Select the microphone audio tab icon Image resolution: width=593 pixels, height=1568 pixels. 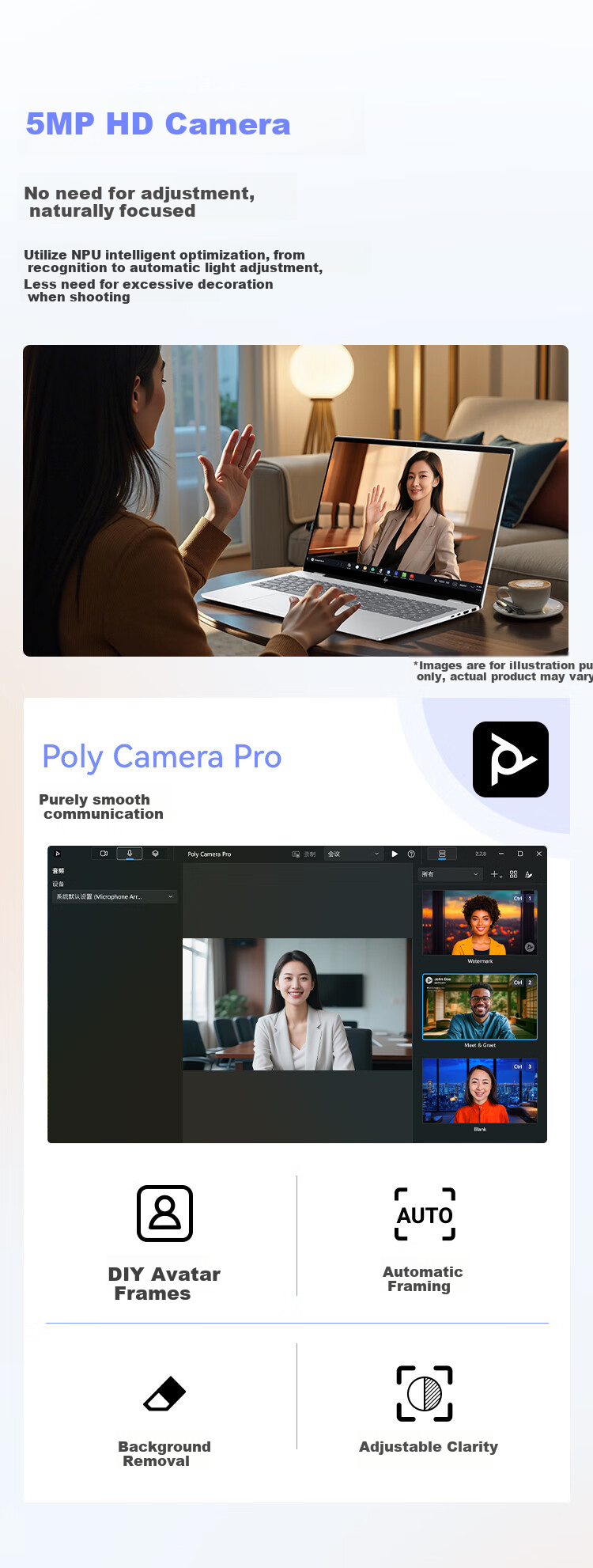pyautogui.click(x=130, y=854)
